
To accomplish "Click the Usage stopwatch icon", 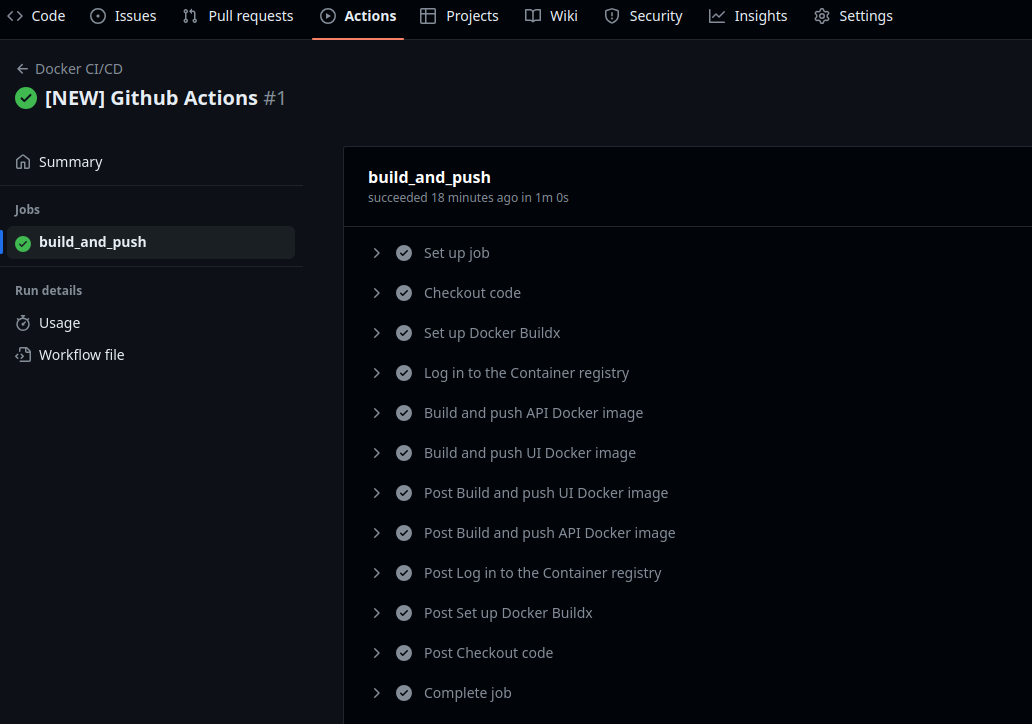I will [x=23, y=323].
